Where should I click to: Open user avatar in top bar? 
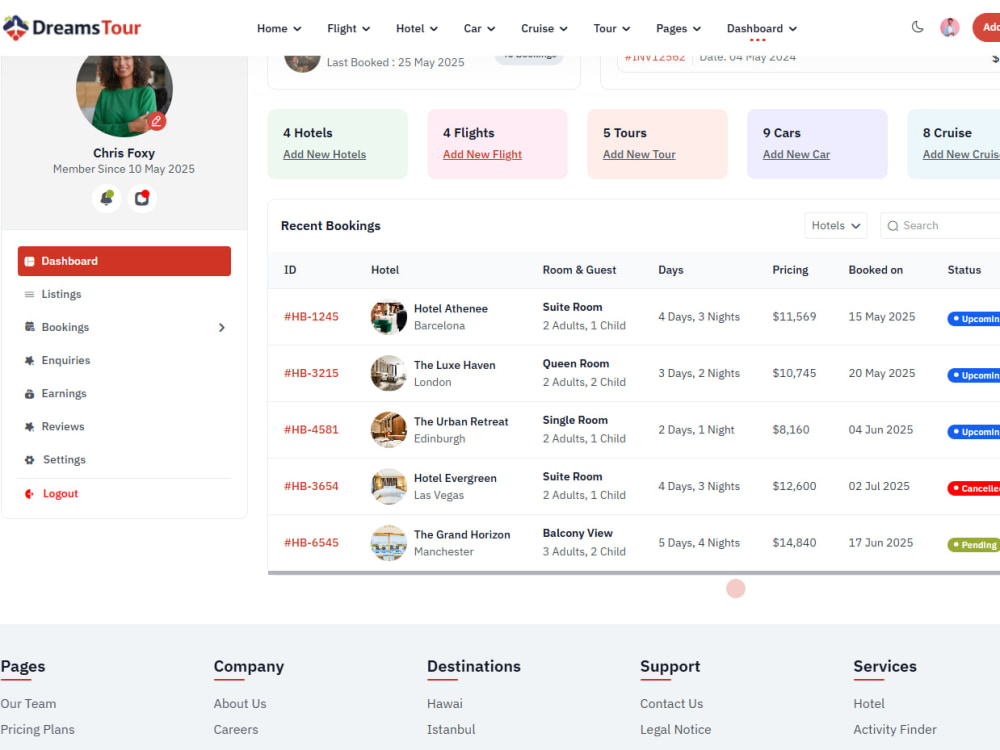click(950, 27)
